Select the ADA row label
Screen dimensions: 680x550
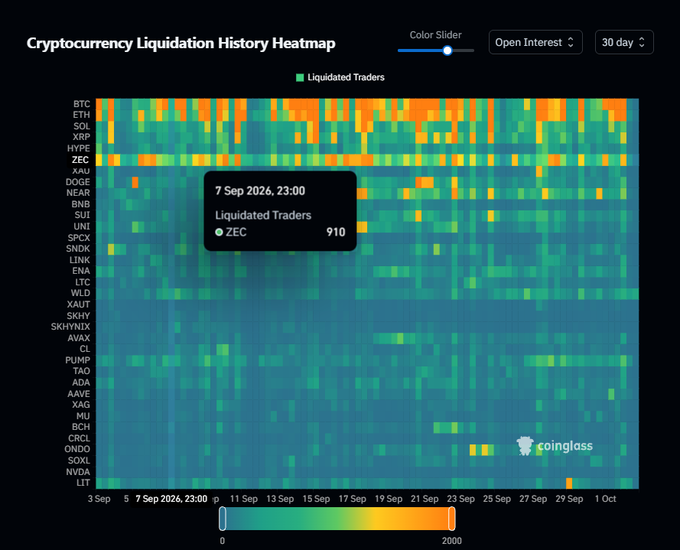click(81, 382)
